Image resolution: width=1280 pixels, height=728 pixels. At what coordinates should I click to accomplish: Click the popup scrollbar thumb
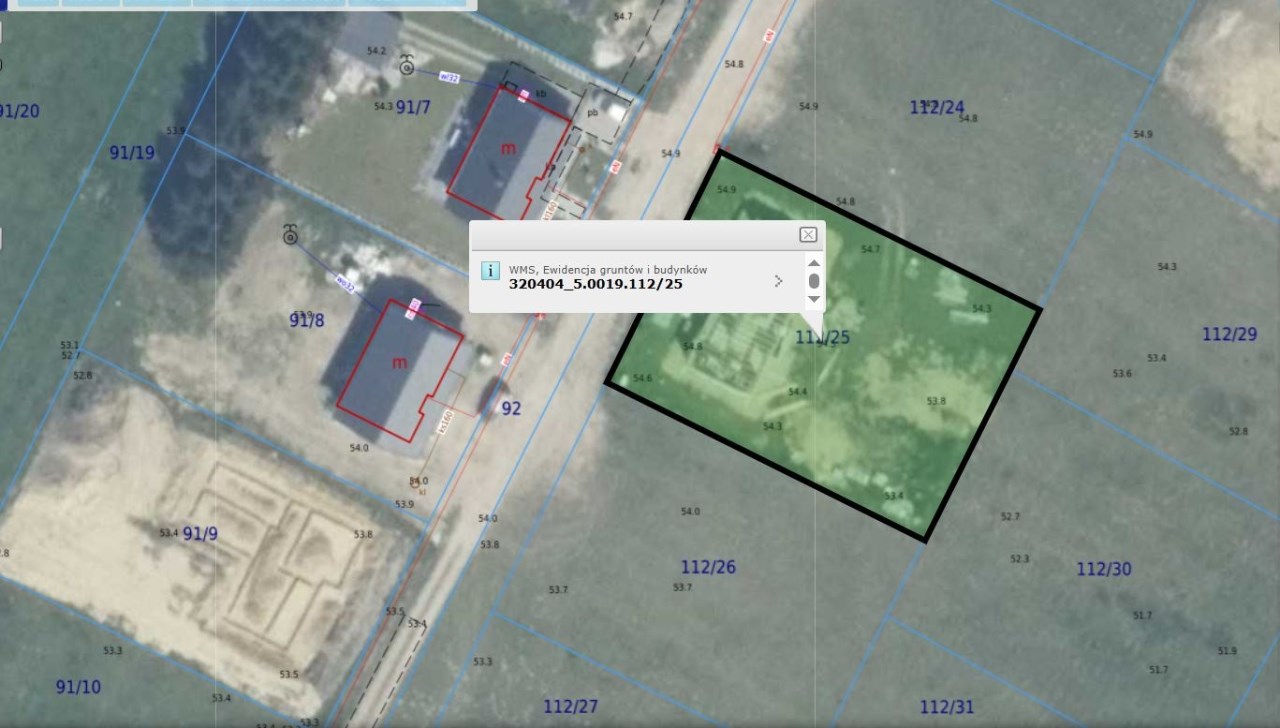point(814,280)
